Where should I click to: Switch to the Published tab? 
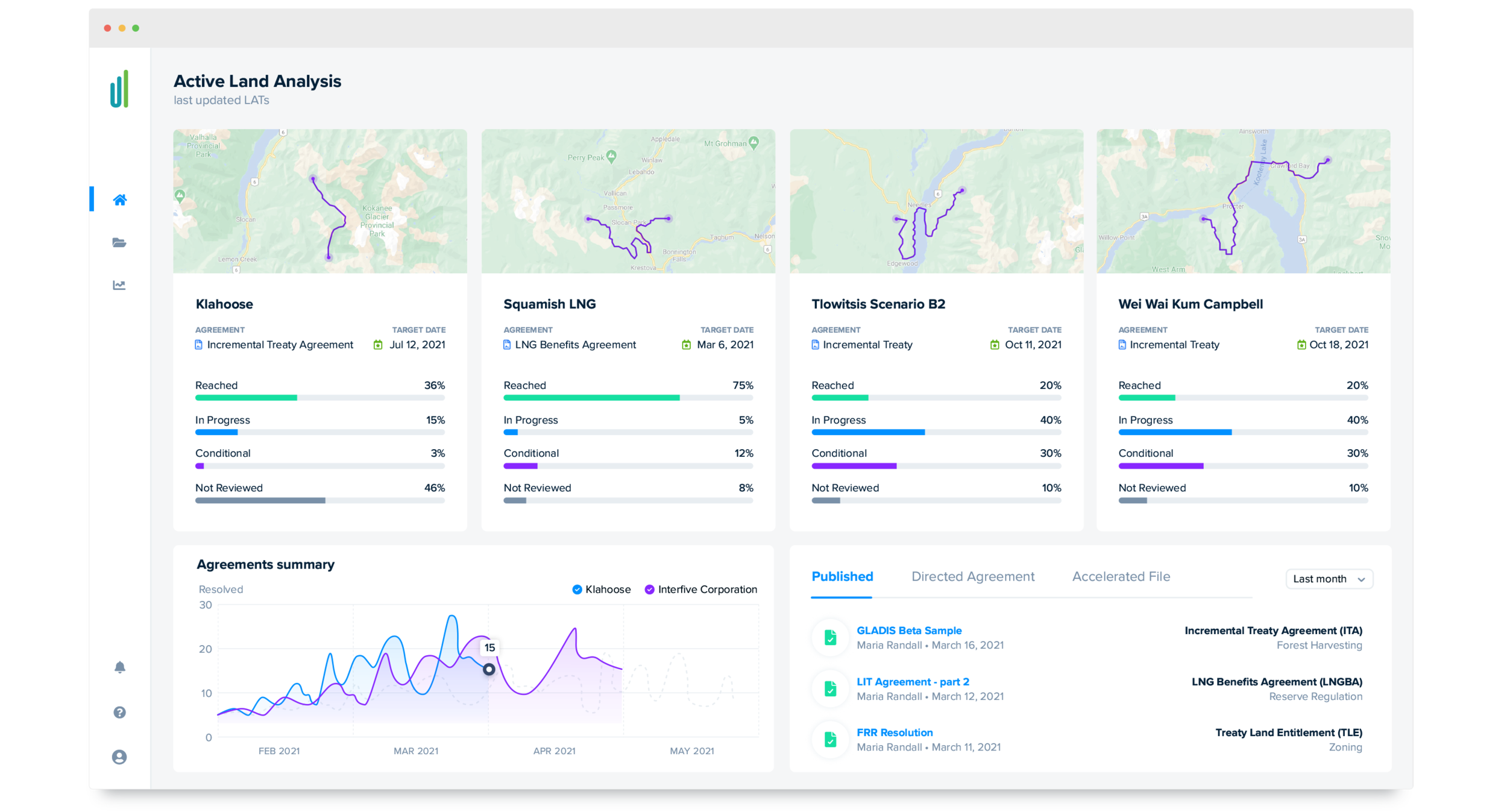842,576
